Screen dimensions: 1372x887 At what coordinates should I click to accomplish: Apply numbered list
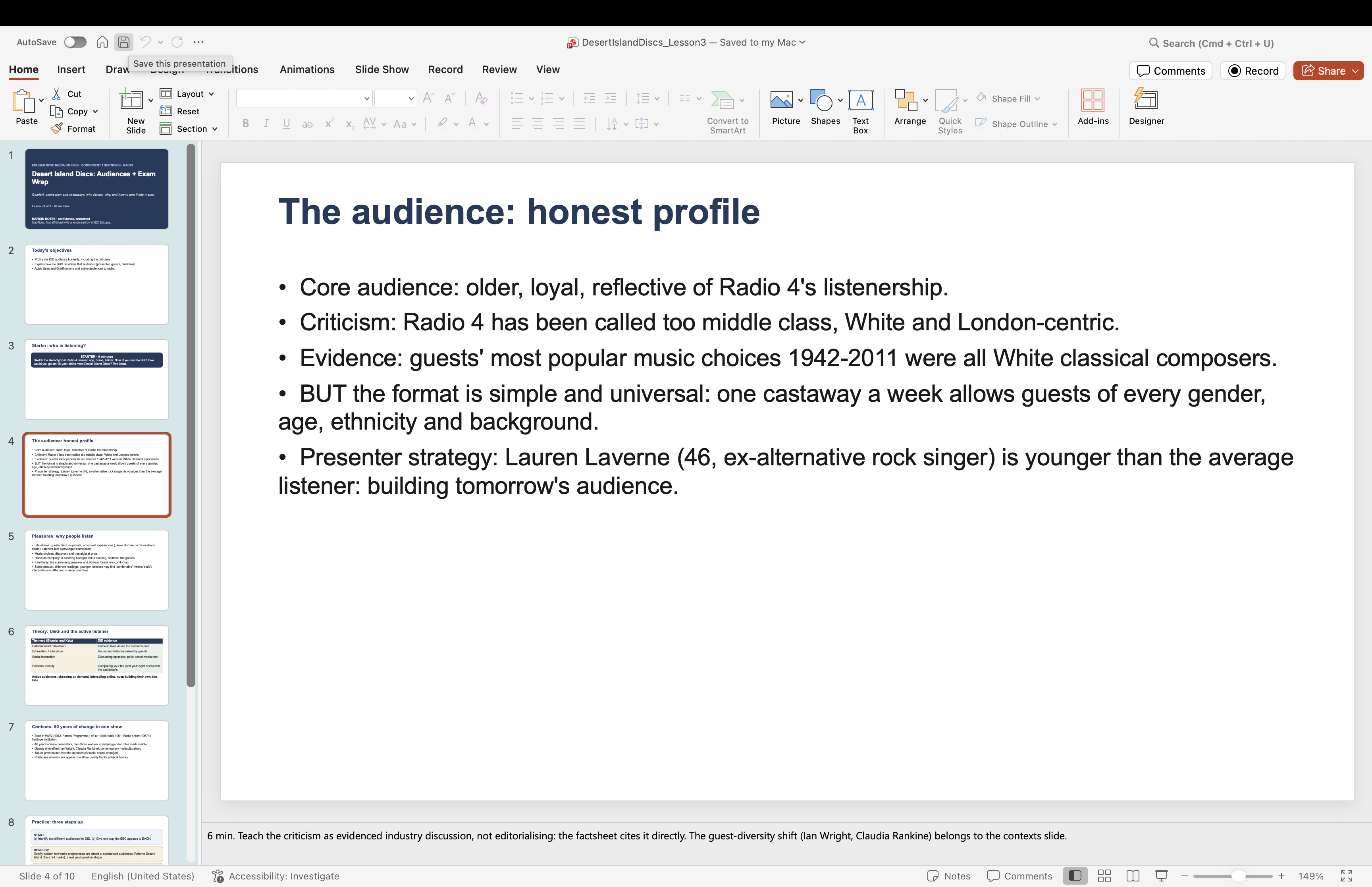tap(547, 98)
